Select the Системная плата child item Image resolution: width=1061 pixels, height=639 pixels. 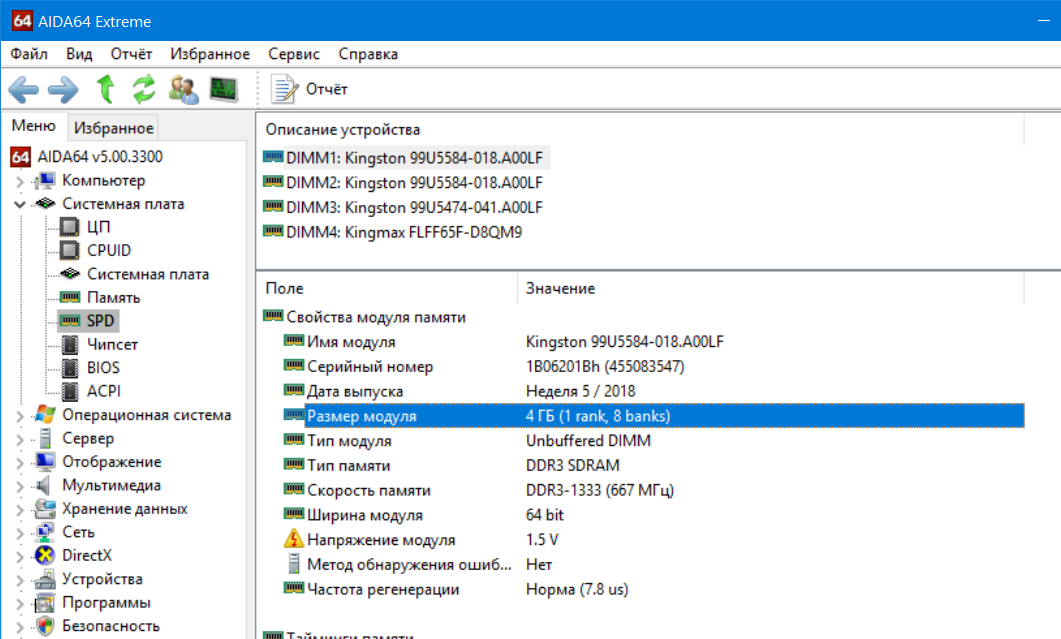148,274
